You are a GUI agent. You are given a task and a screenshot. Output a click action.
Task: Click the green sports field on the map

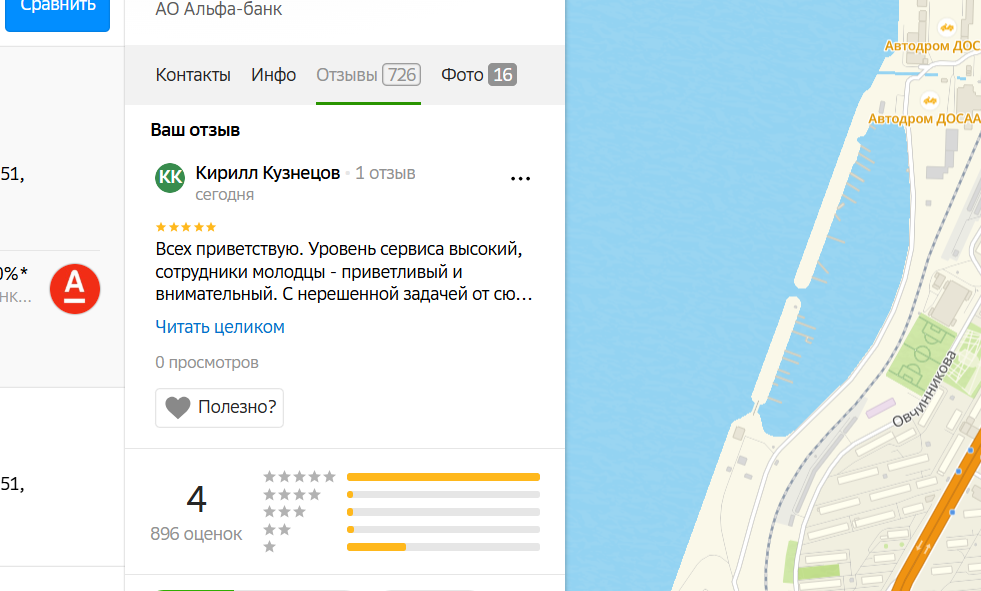pyautogui.click(x=921, y=354)
